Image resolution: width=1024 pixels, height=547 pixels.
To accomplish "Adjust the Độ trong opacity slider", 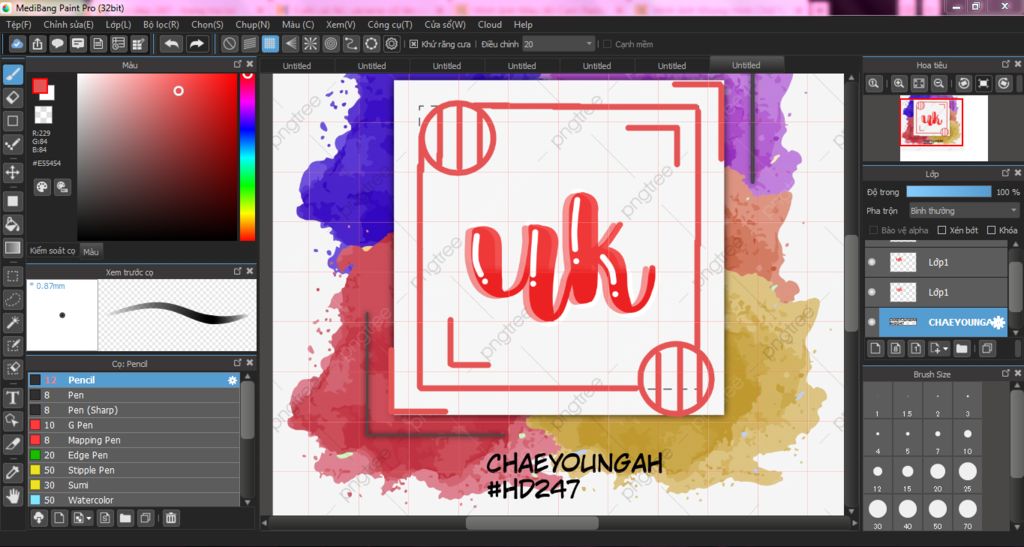I will coord(948,192).
